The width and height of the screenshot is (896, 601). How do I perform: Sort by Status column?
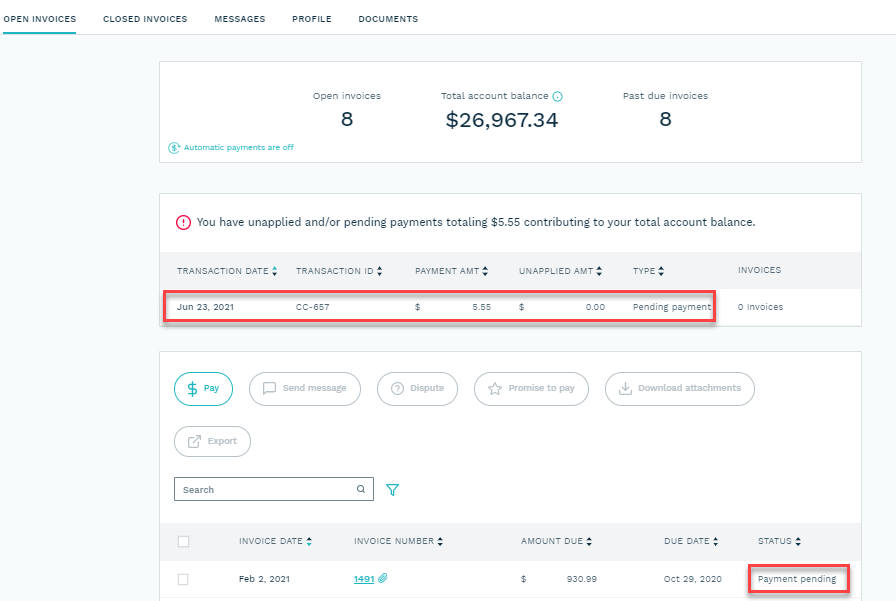coord(801,540)
